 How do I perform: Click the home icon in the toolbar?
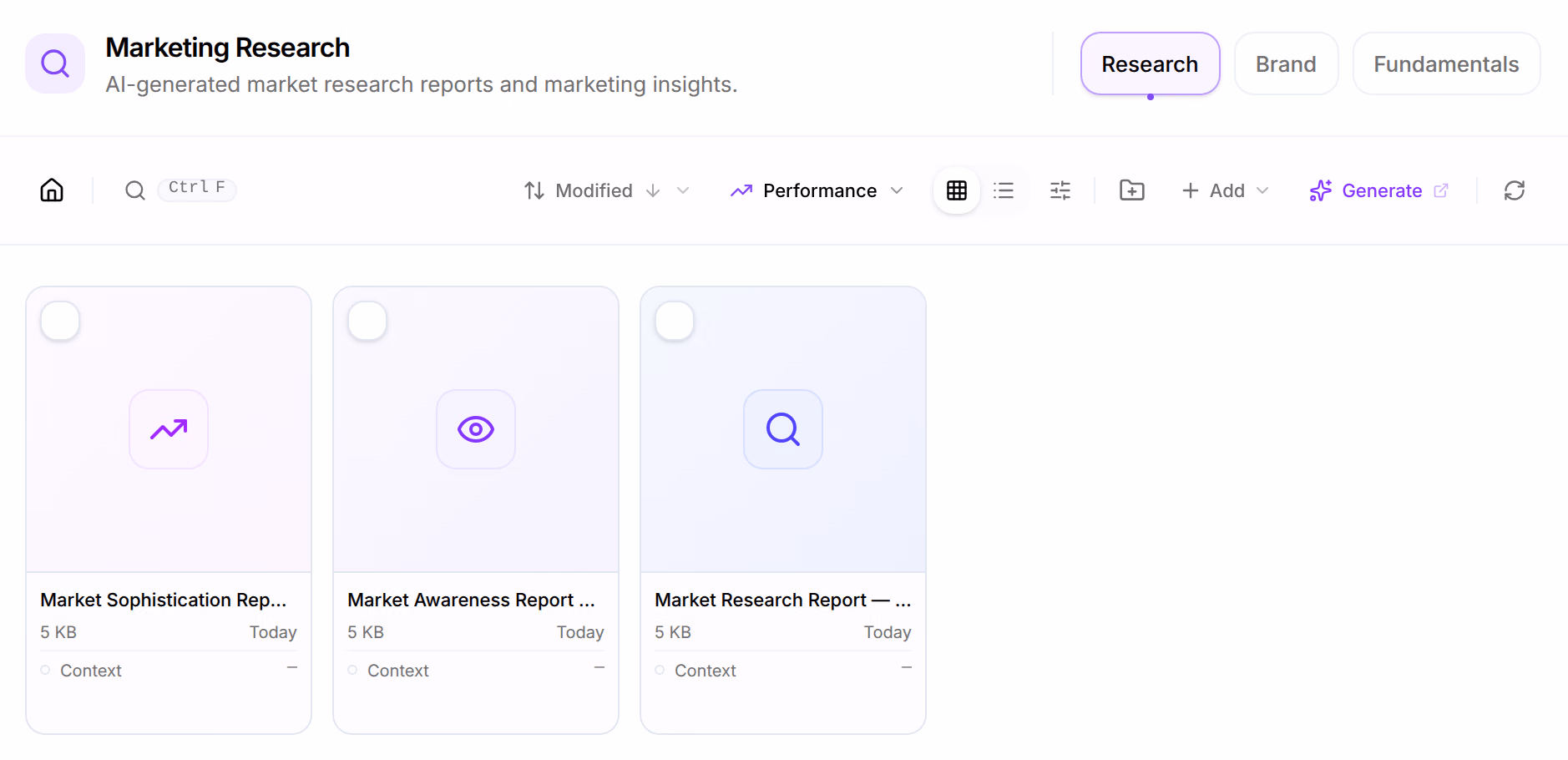[52, 190]
